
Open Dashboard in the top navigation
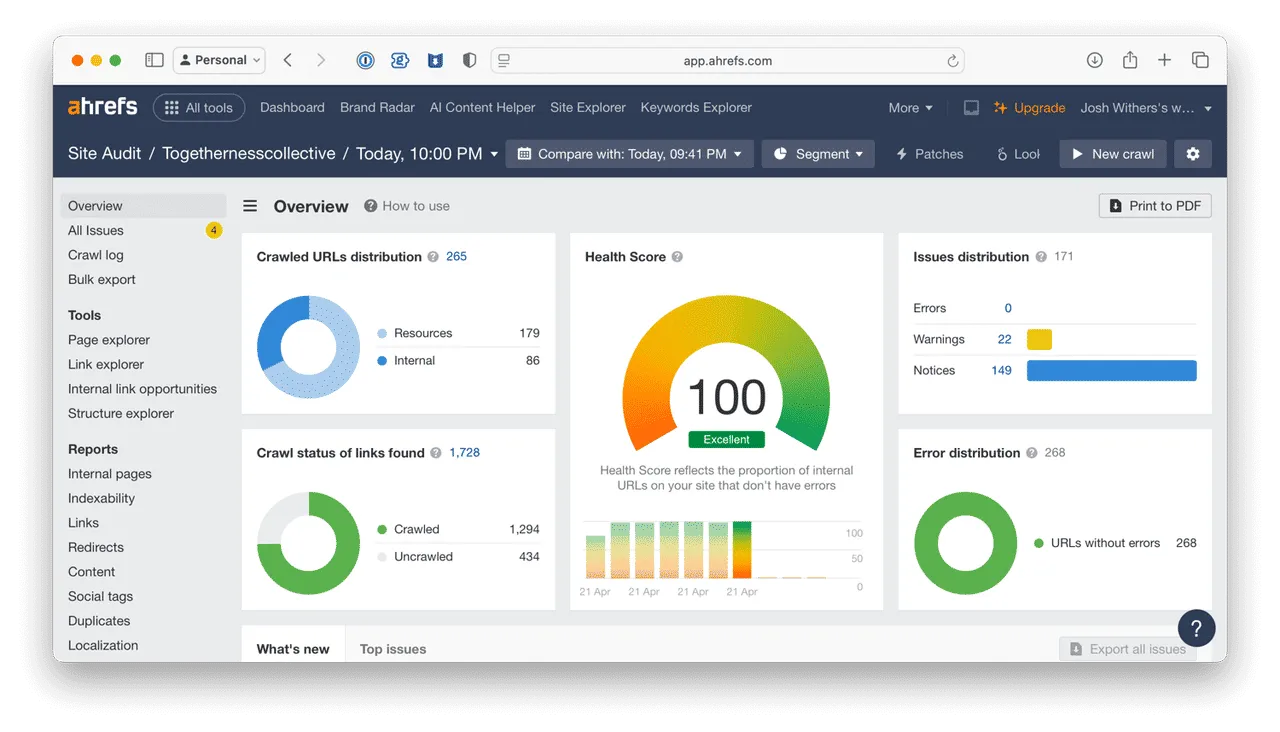coord(292,107)
